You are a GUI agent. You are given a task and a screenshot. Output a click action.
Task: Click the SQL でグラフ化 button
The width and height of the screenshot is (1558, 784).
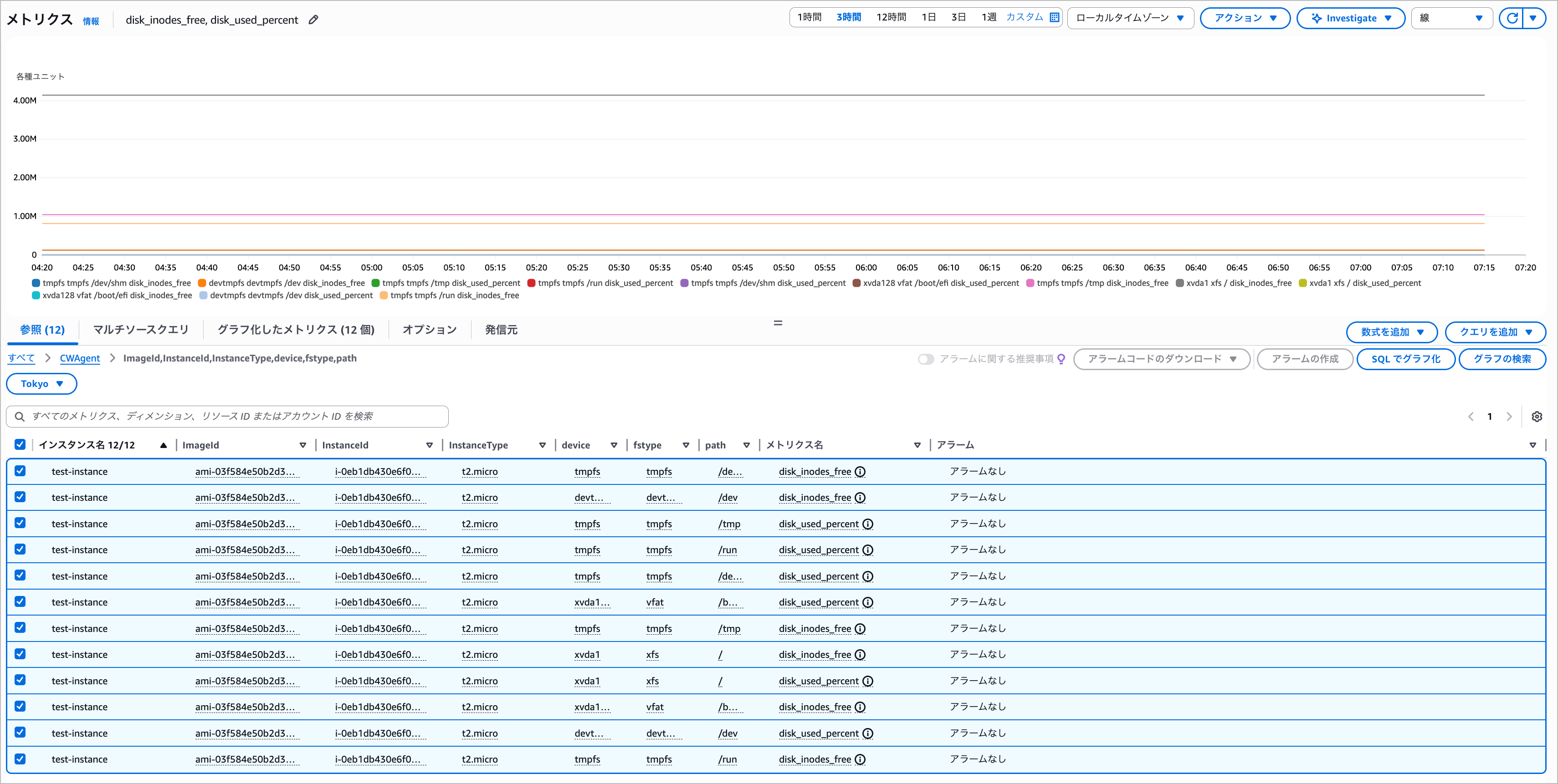(x=1405, y=359)
